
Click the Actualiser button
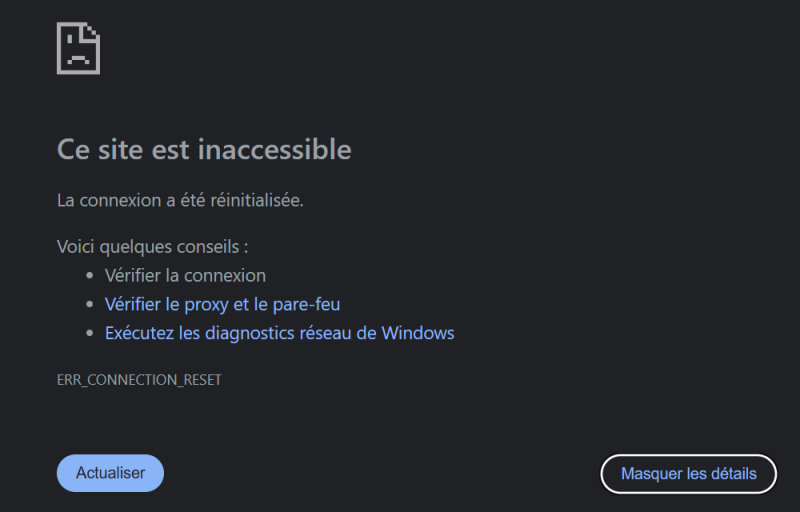click(x=110, y=473)
